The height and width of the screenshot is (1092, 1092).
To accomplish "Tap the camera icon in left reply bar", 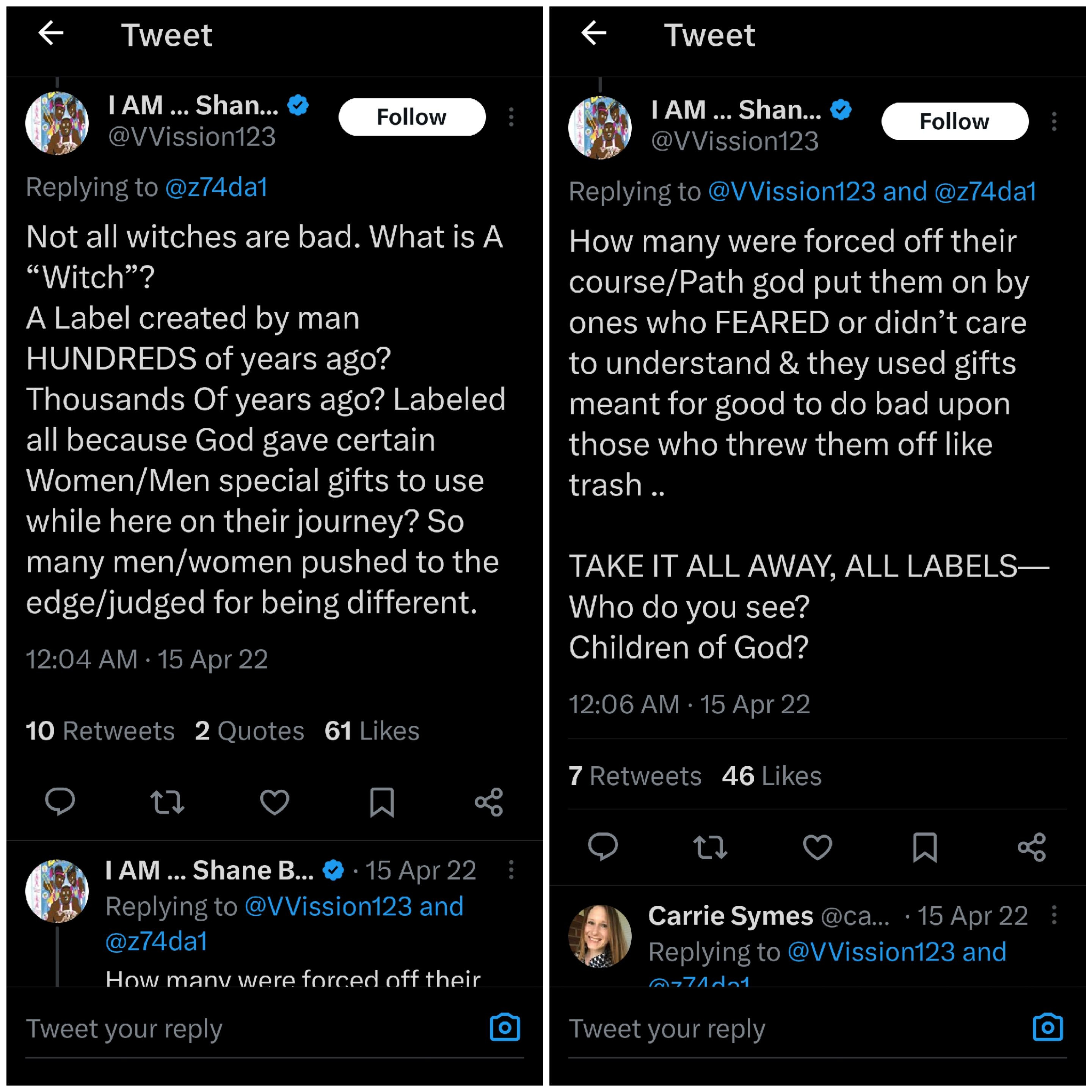I will pyautogui.click(x=505, y=1028).
